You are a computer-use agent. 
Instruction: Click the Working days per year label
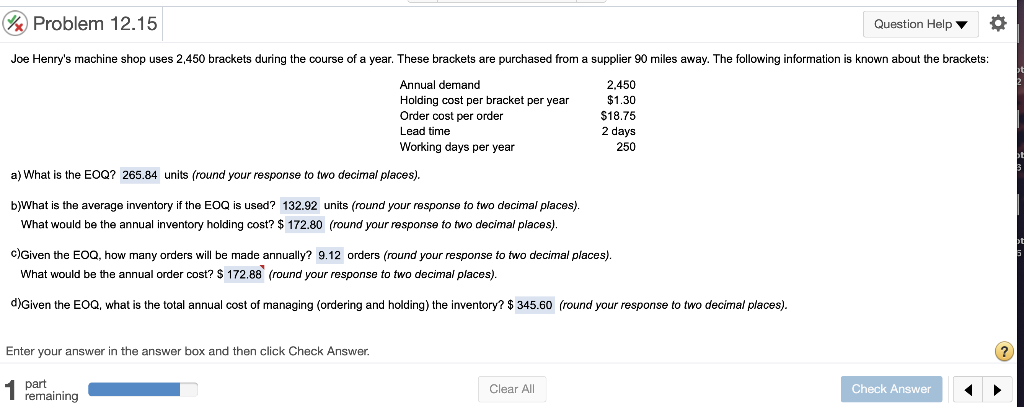457,147
